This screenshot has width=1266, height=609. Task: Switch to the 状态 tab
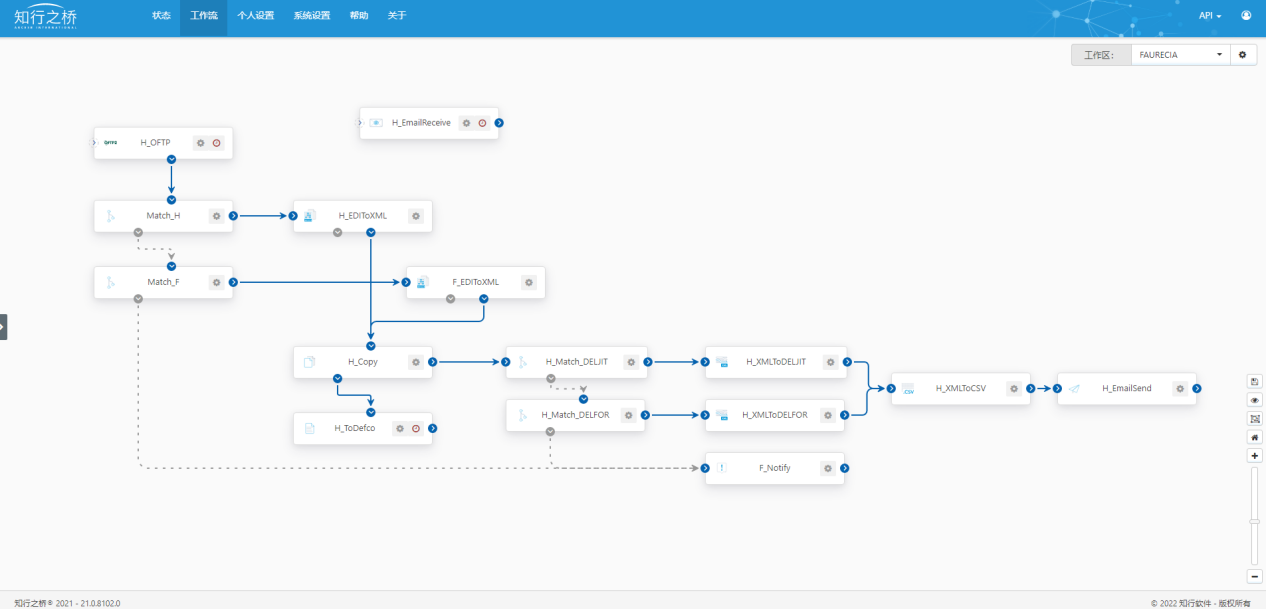161,16
